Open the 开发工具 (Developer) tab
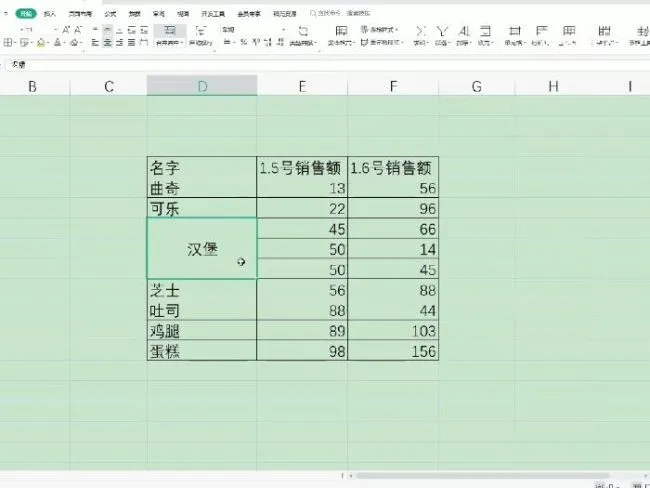 213,14
